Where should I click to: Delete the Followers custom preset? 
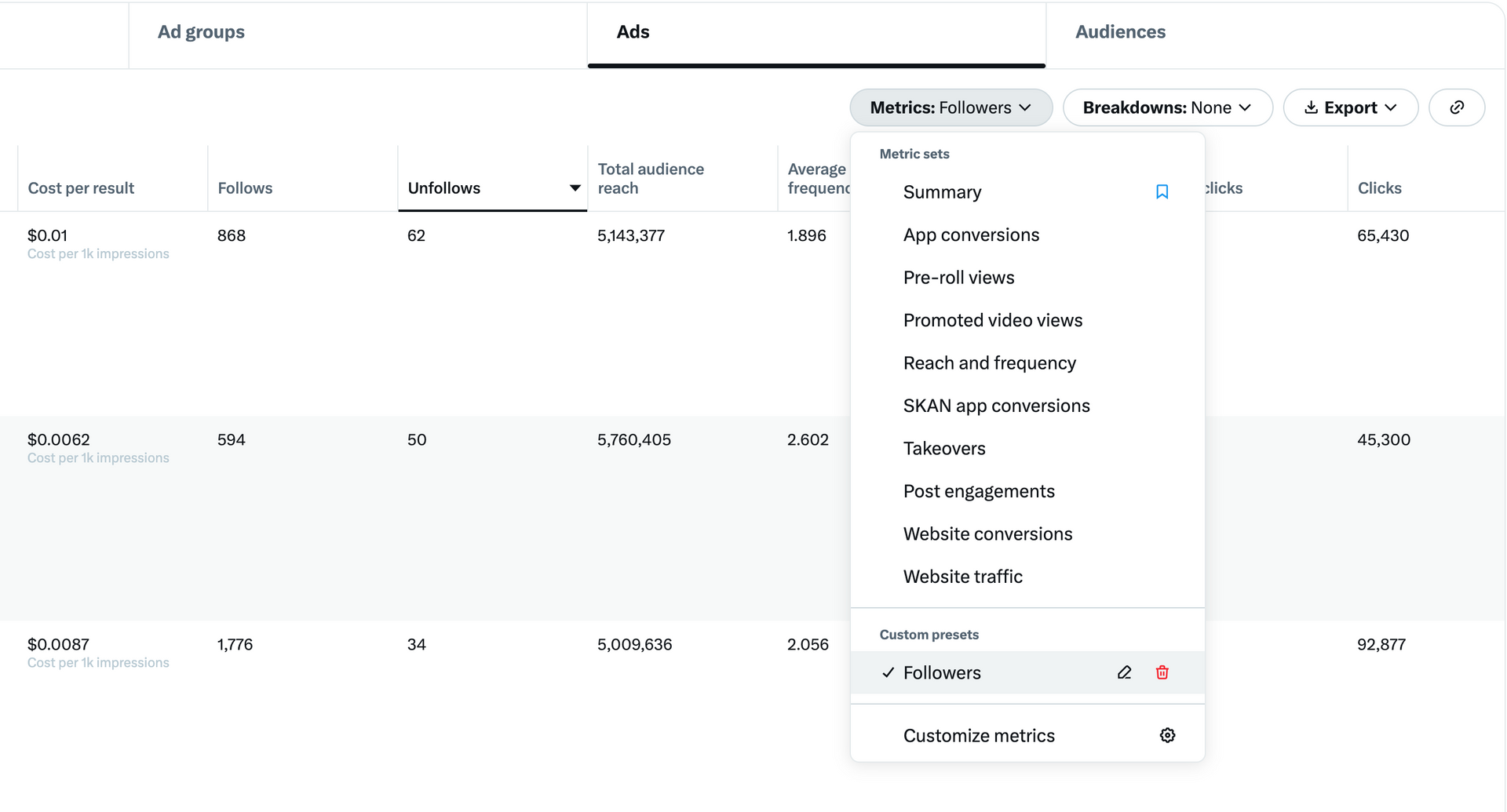point(1162,672)
